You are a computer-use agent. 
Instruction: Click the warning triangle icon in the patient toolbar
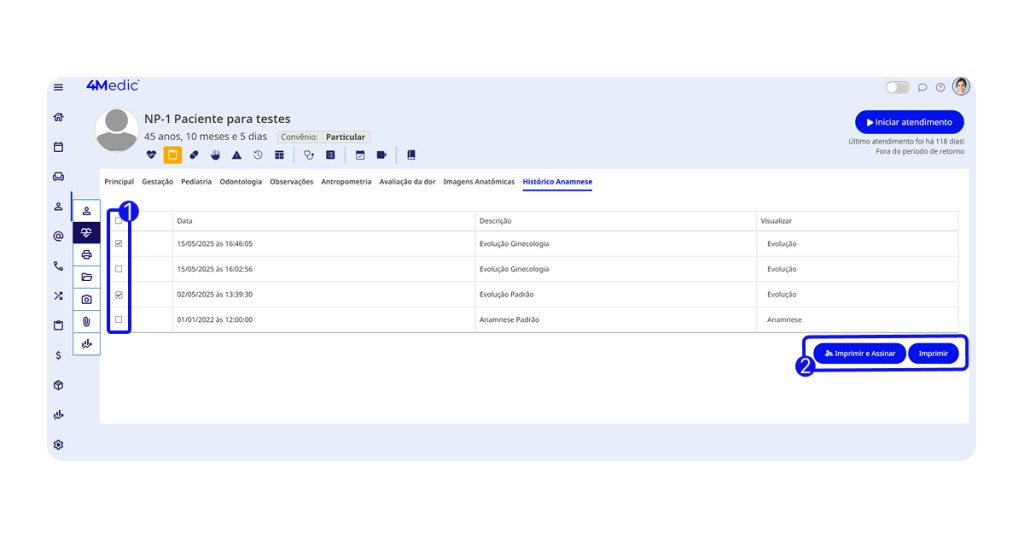click(237, 155)
